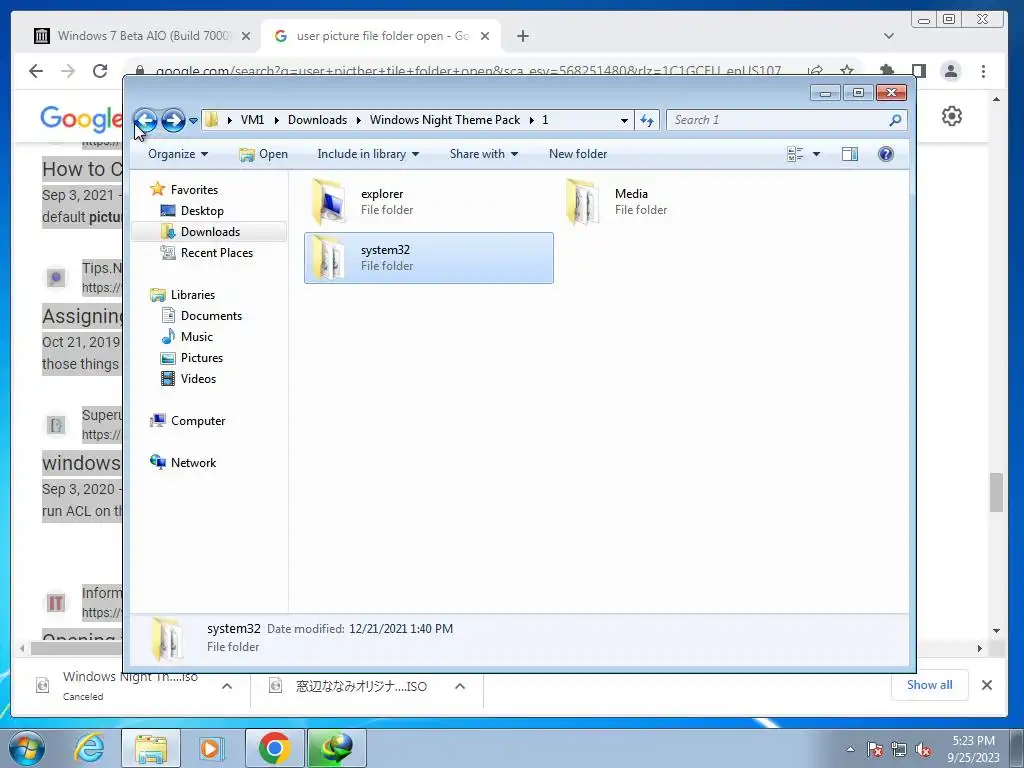Screen dimensions: 1024x768
Task: Open the 'Include in library' menu
Action: [x=368, y=154]
